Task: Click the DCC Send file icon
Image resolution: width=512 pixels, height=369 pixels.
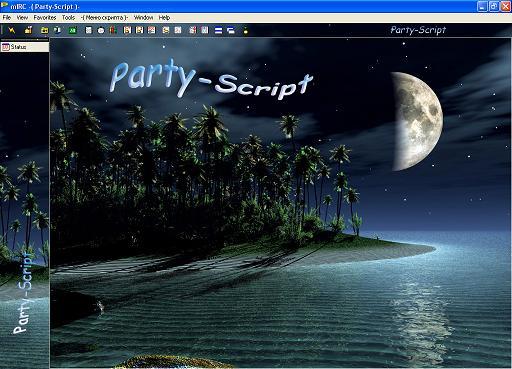Action: click(127, 30)
